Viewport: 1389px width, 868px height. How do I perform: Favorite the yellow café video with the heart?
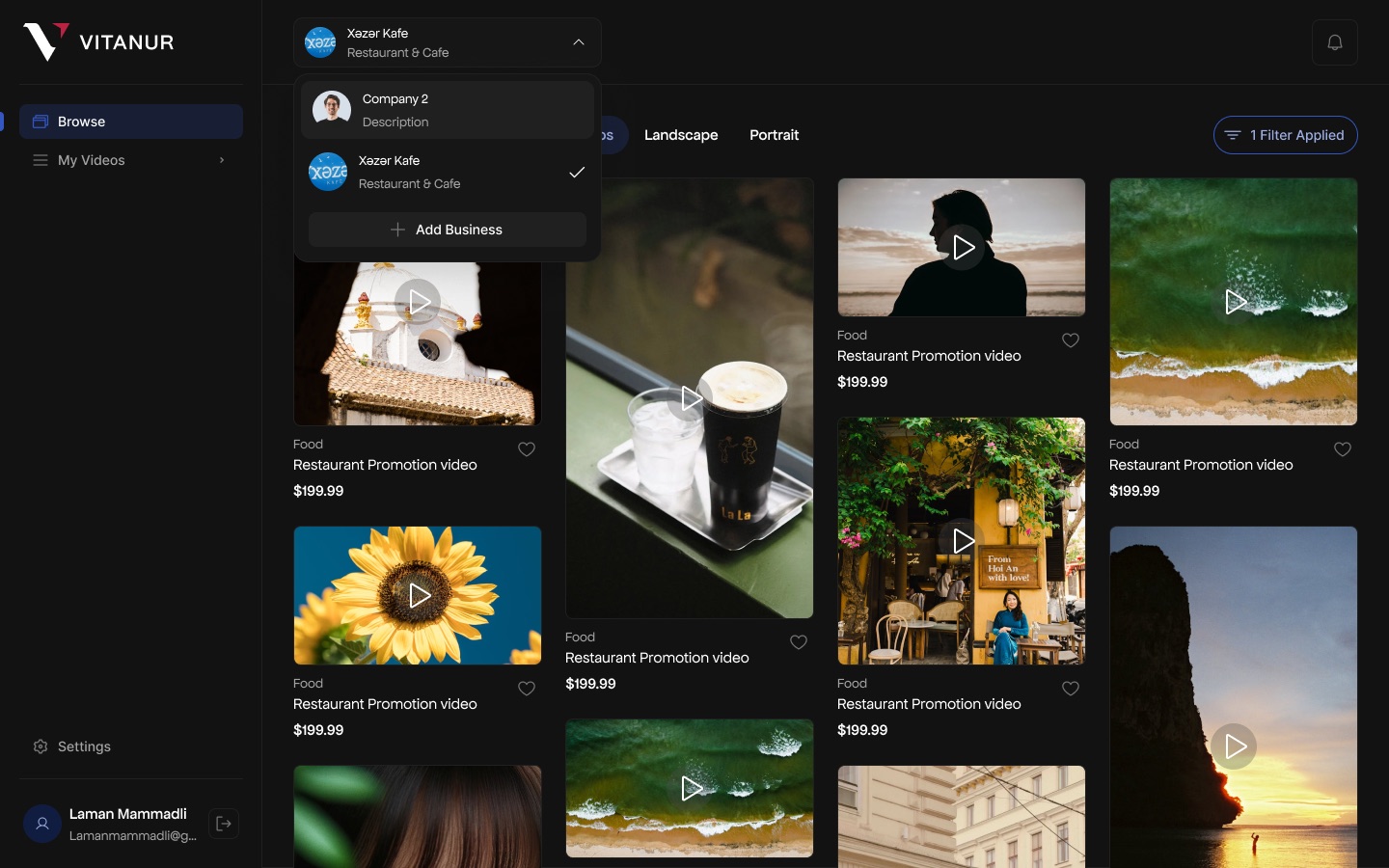point(1071,689)
